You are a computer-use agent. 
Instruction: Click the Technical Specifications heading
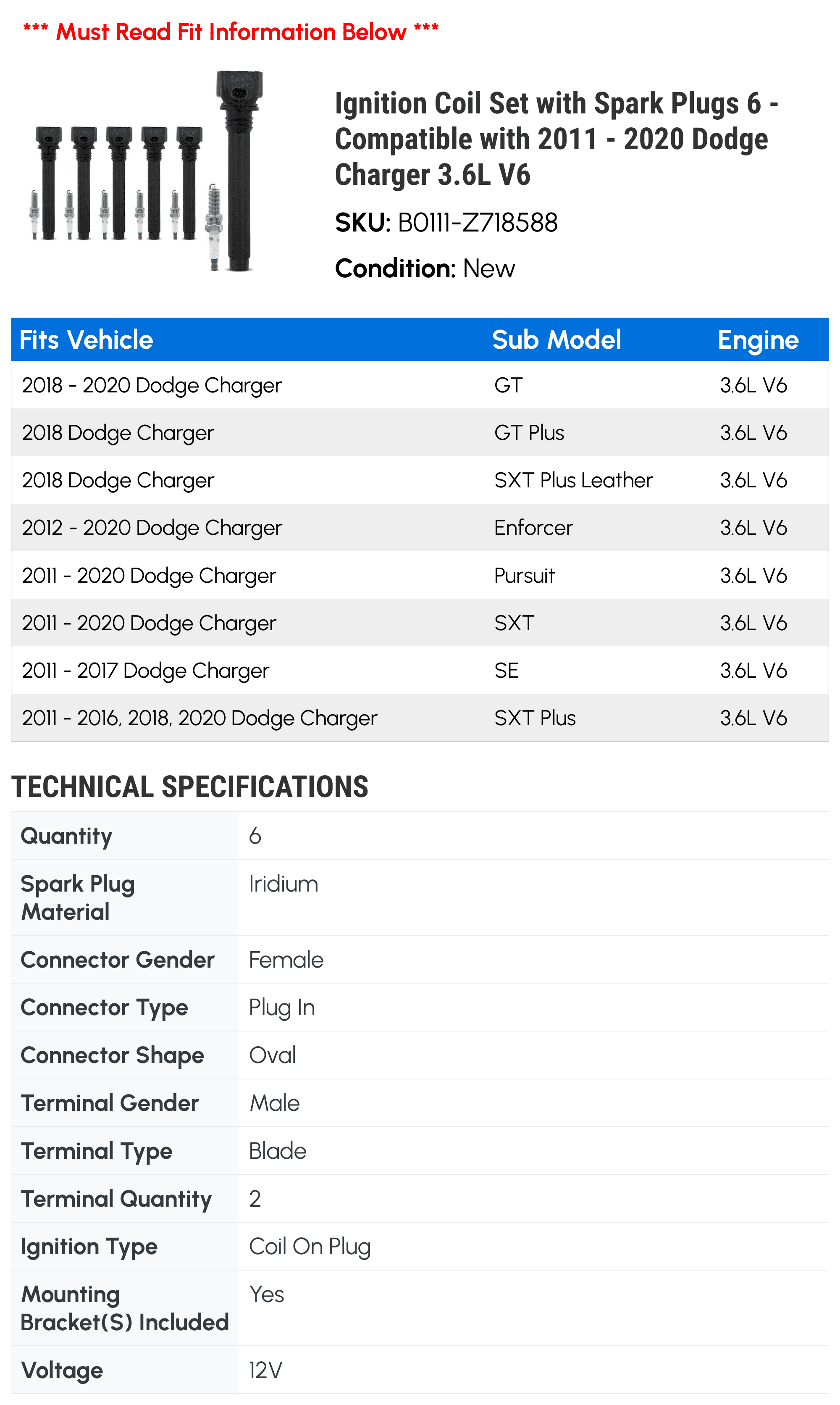tap(189, 787)
